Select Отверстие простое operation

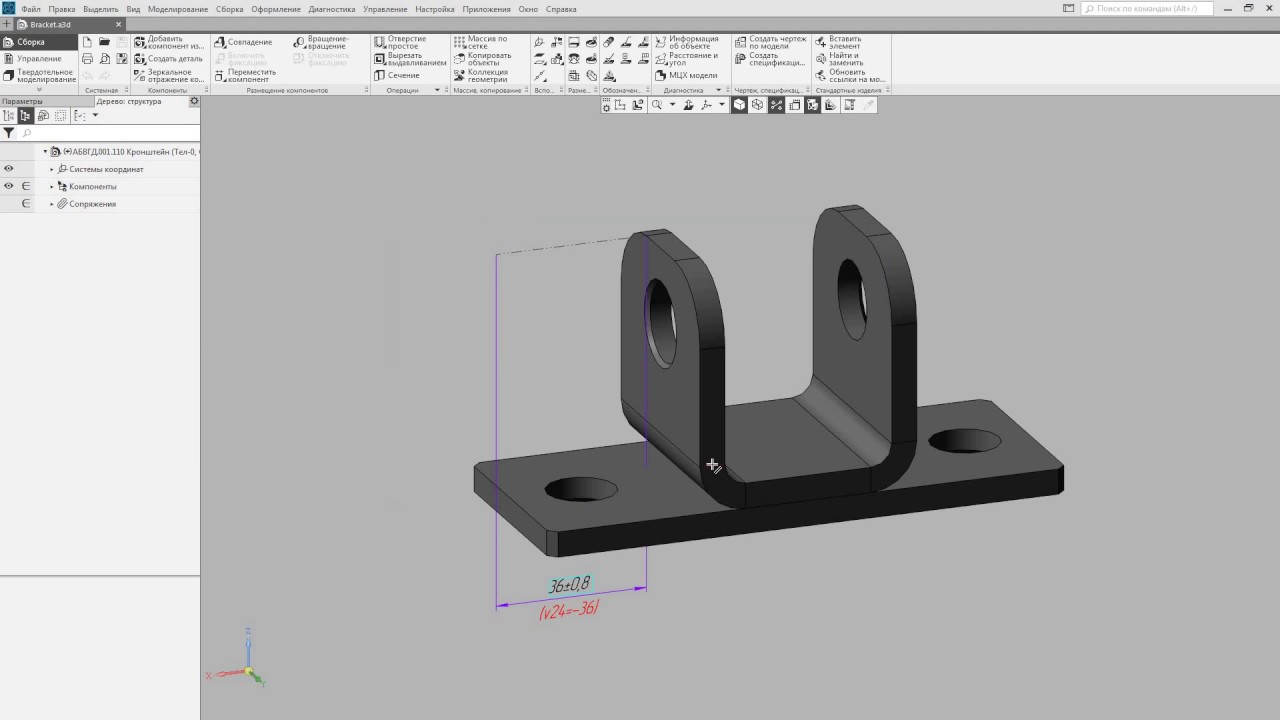[401, 42]
